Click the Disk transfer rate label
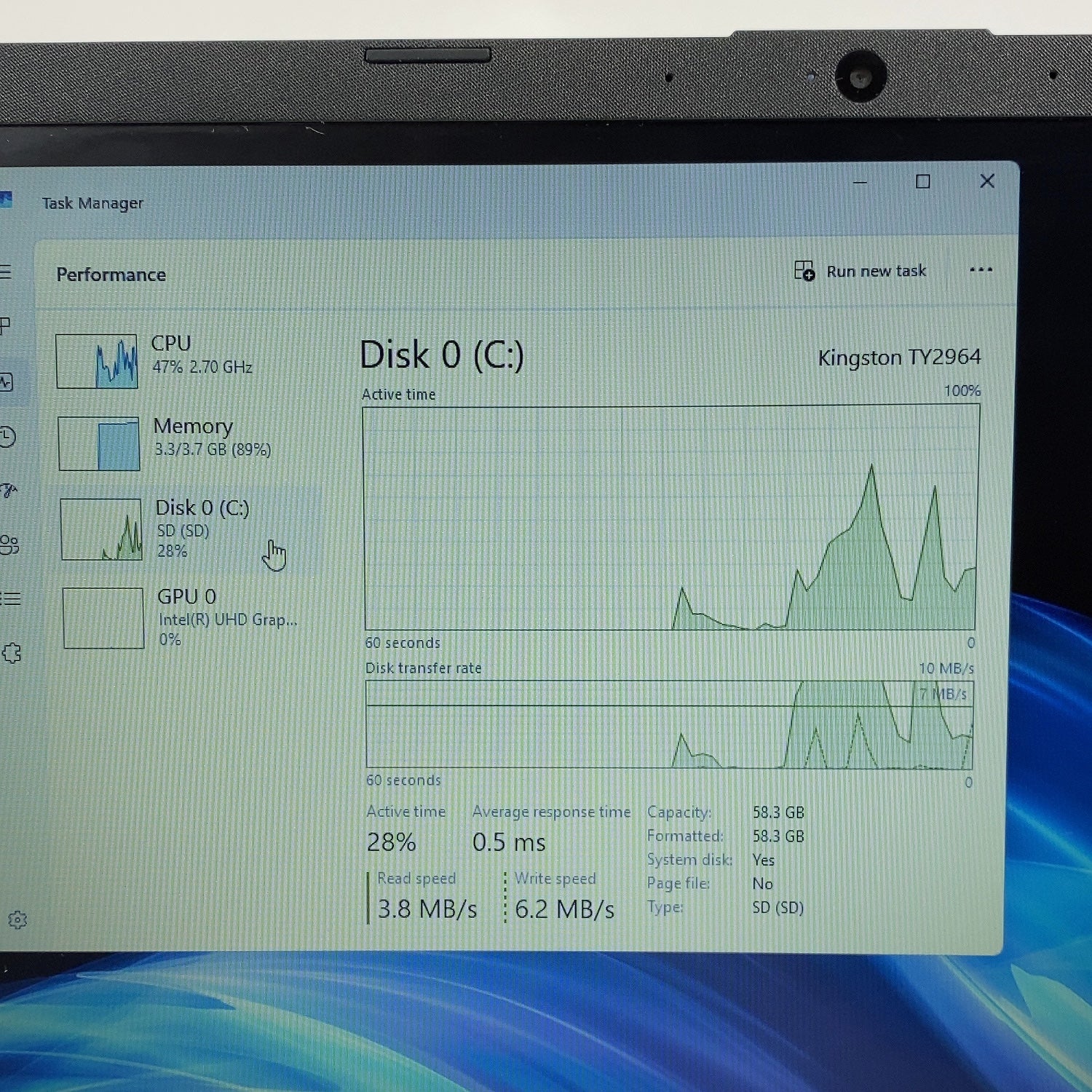Screen dimensions: 1092x1092 423,668
